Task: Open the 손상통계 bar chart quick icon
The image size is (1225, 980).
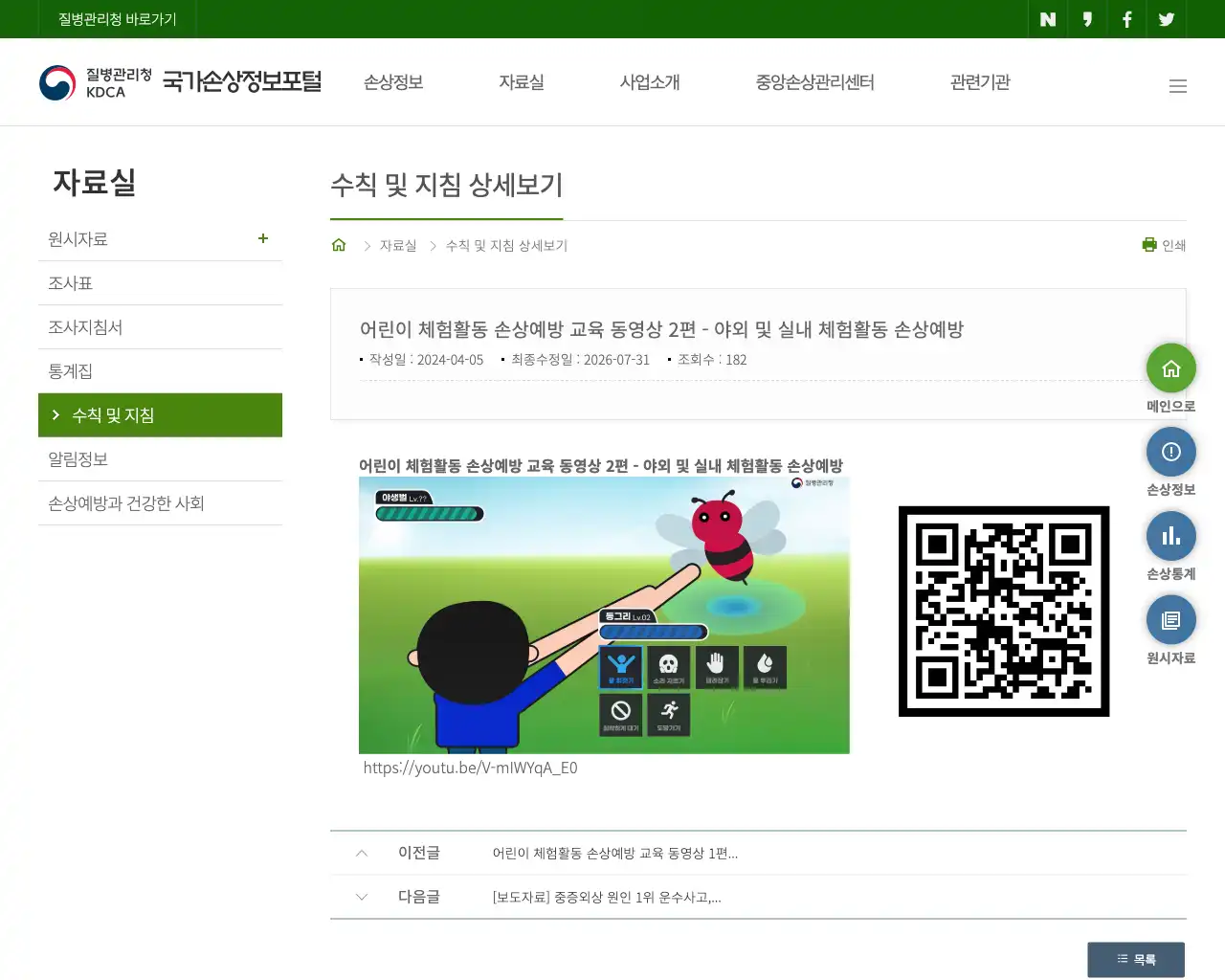Action: pyautogui.click(x=1171, y=536)
